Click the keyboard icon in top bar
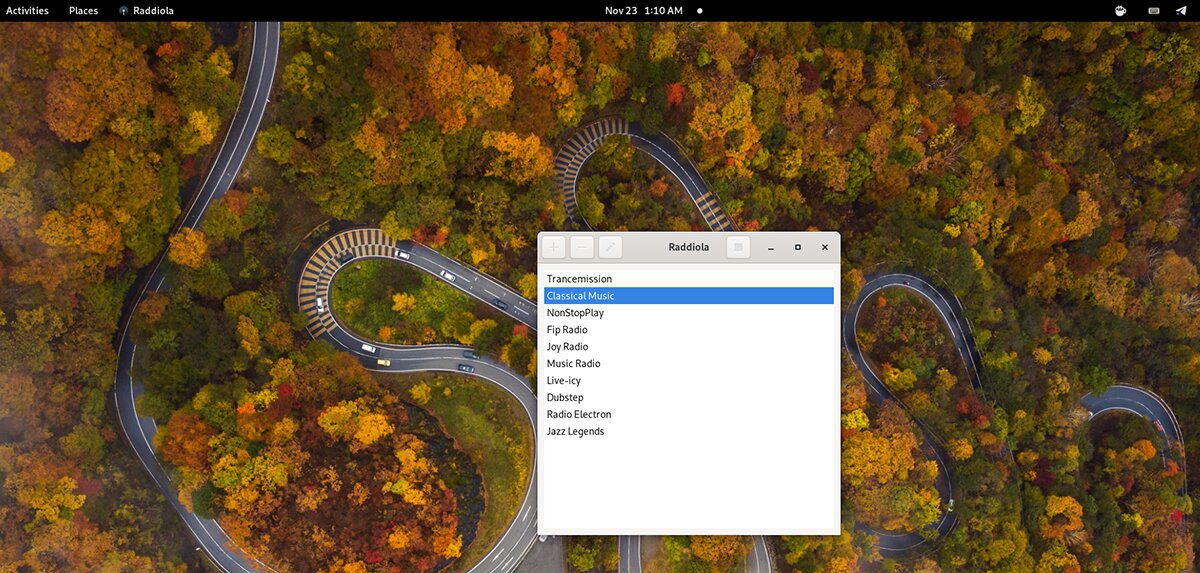Viewport: 1200px width, 573px height. (1154, 11)
